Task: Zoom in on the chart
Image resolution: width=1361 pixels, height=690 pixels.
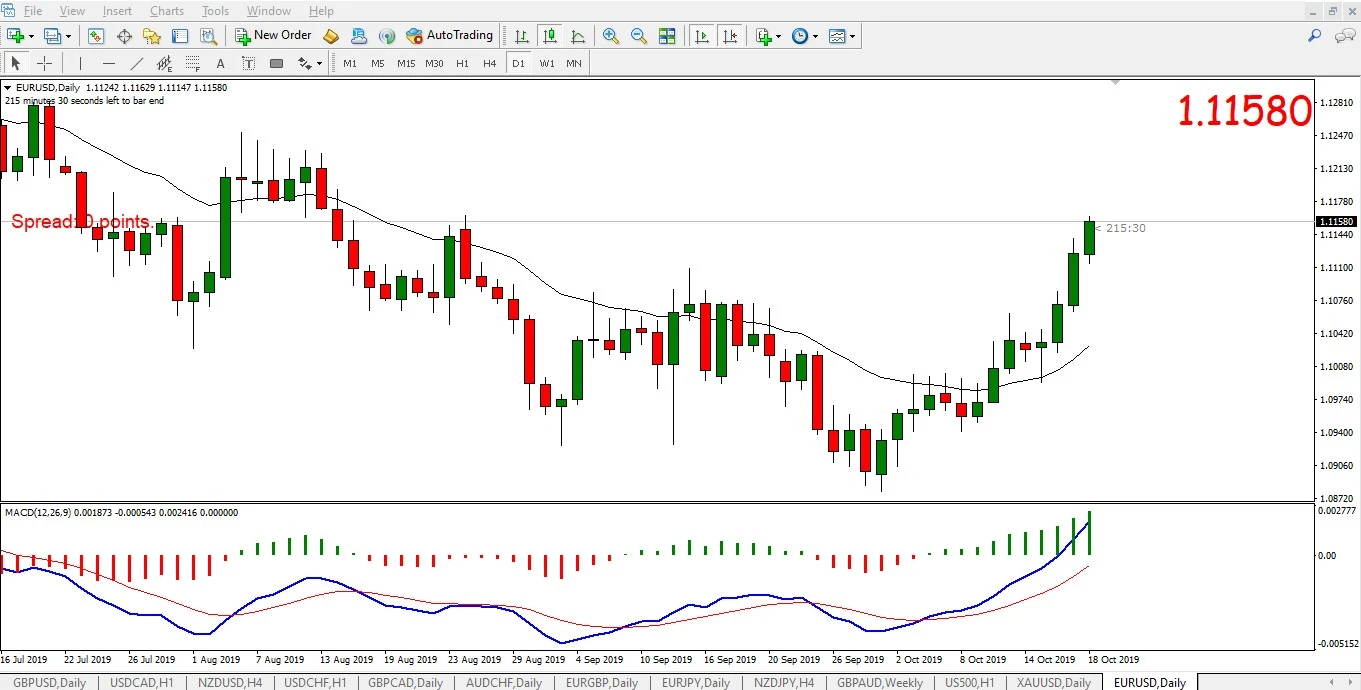Action: pyautogui.click(x=610, y=36)
